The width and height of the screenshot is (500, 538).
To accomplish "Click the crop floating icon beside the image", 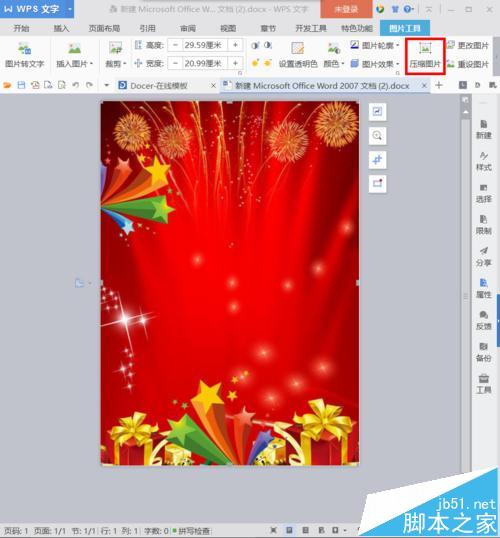I will (377, 160).
